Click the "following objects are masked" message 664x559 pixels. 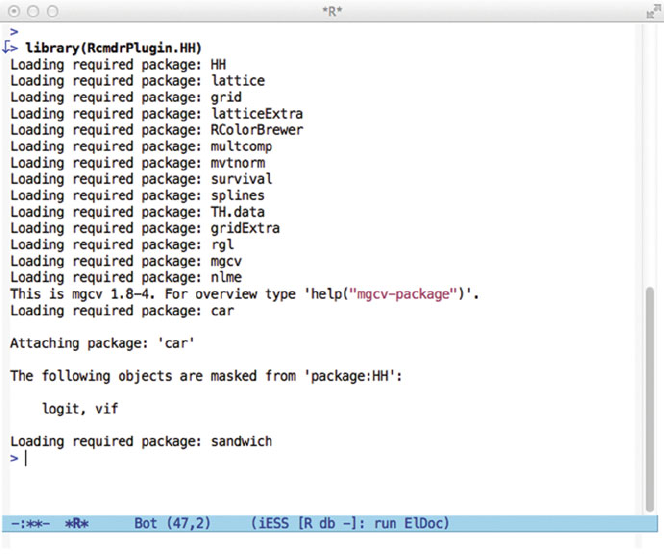pyautogui.click(x=206, y=376)
